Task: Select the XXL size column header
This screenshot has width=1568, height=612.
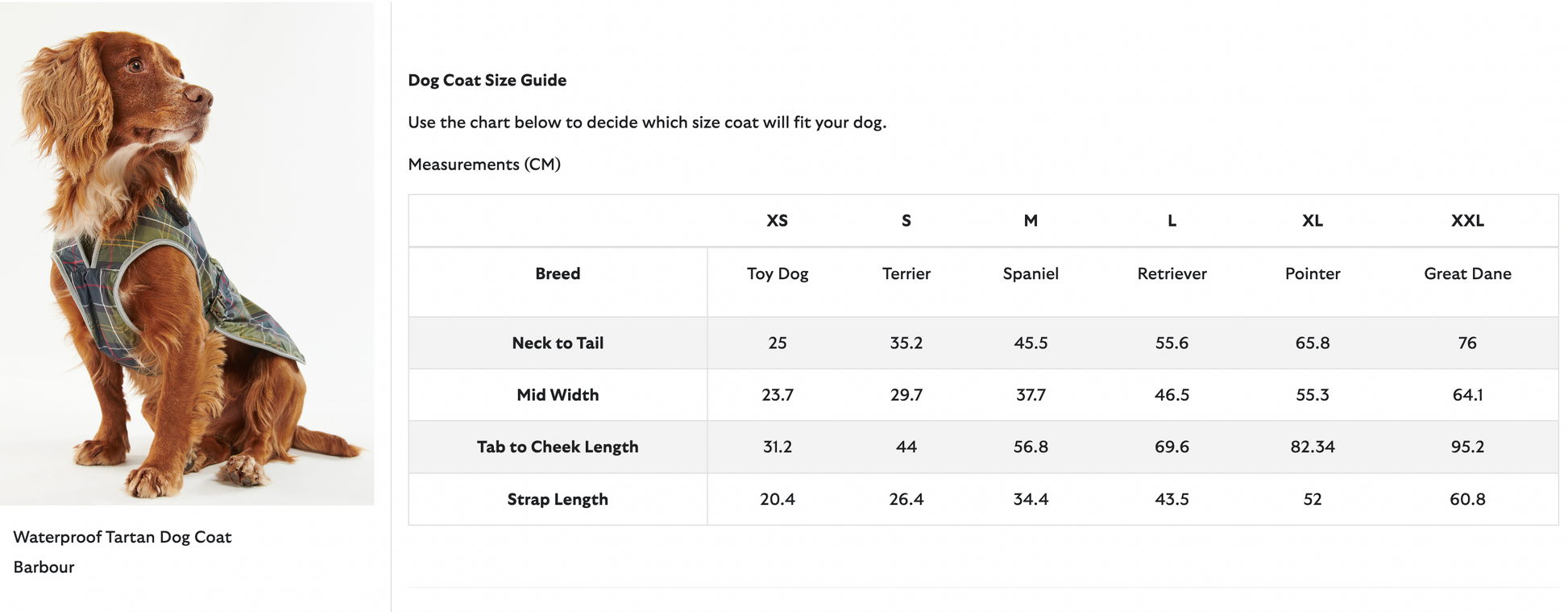Action: click(x=1467, y=221)
